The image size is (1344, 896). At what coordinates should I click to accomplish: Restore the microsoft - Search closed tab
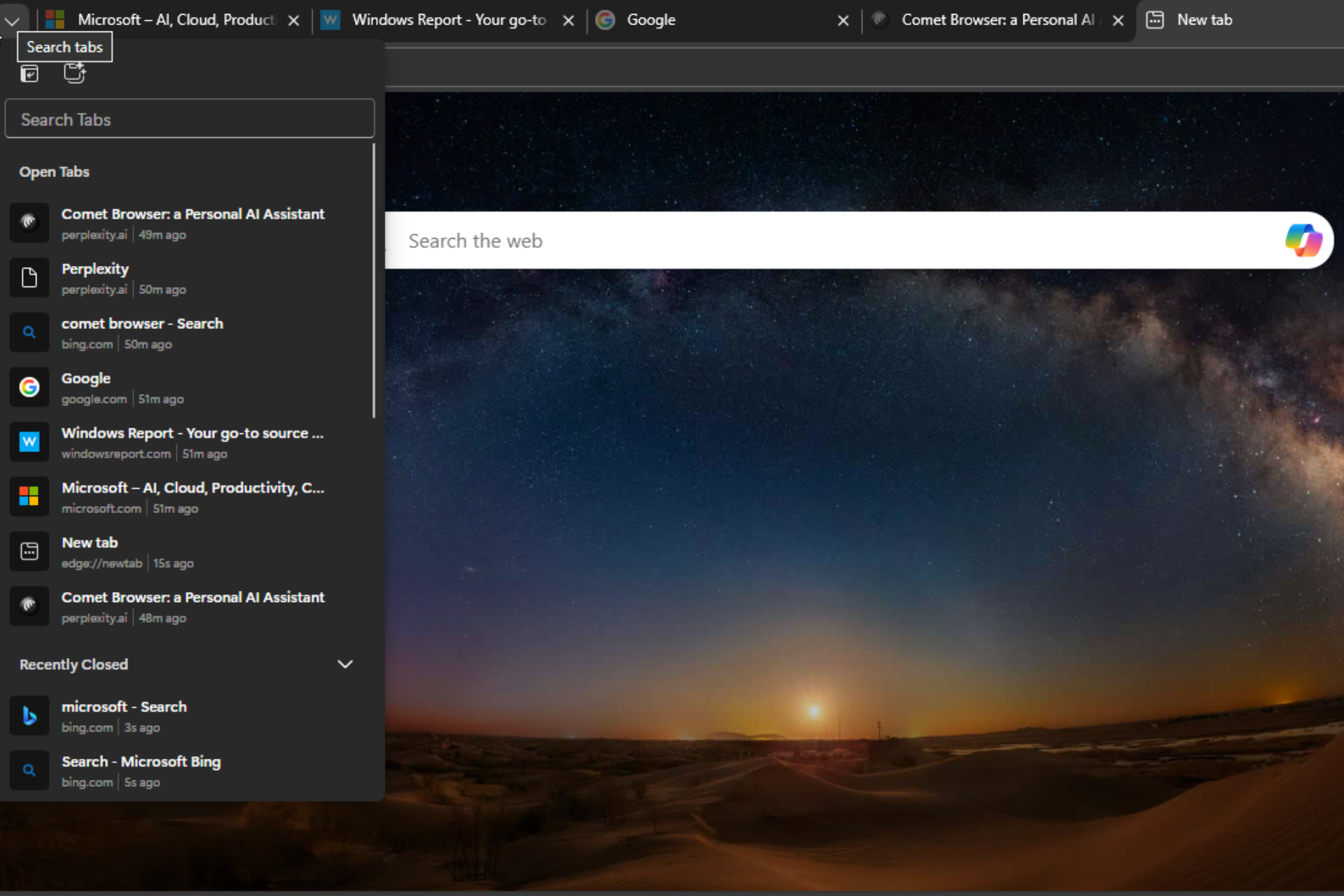click(x=124, y=707)
